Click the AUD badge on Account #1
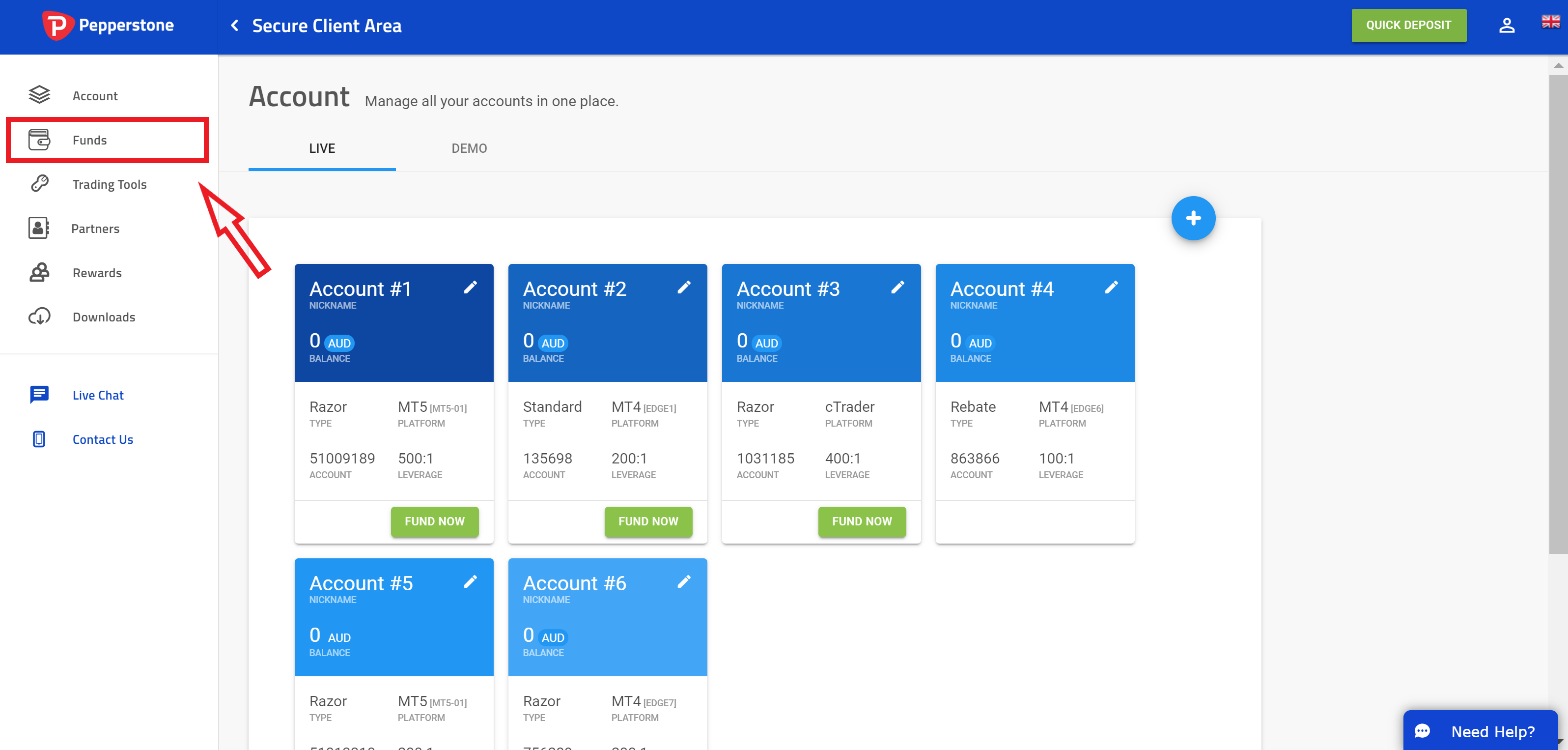Image resolution: width=1568 pixels, height=750 pixels. click(339, 344)
